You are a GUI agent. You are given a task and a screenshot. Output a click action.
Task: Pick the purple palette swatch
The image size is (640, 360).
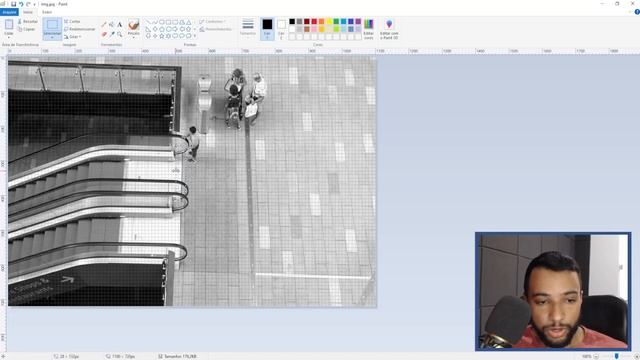358,22
